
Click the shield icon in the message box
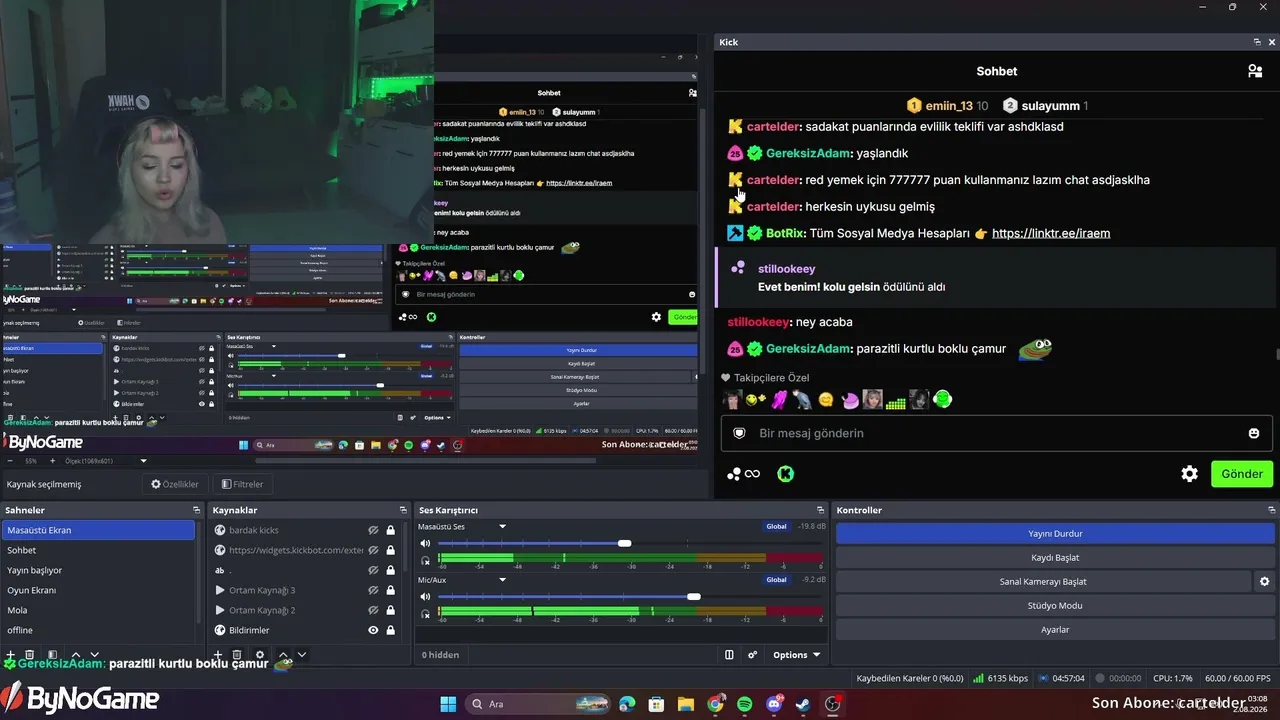pos(740,433)
